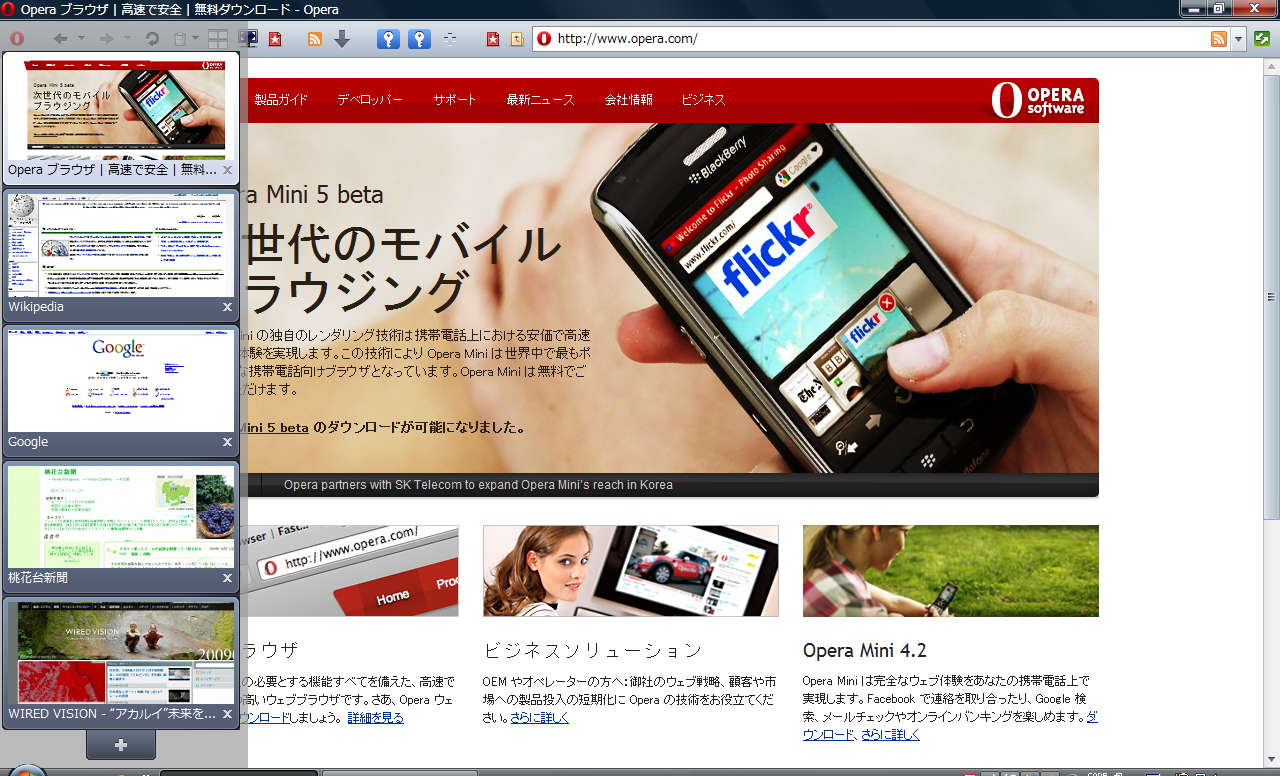Image resolution: width=1280 pixels, height=776 pixels.
Task: Open the 製品ガイド menu on the page
Action: (x=281, y=100)
